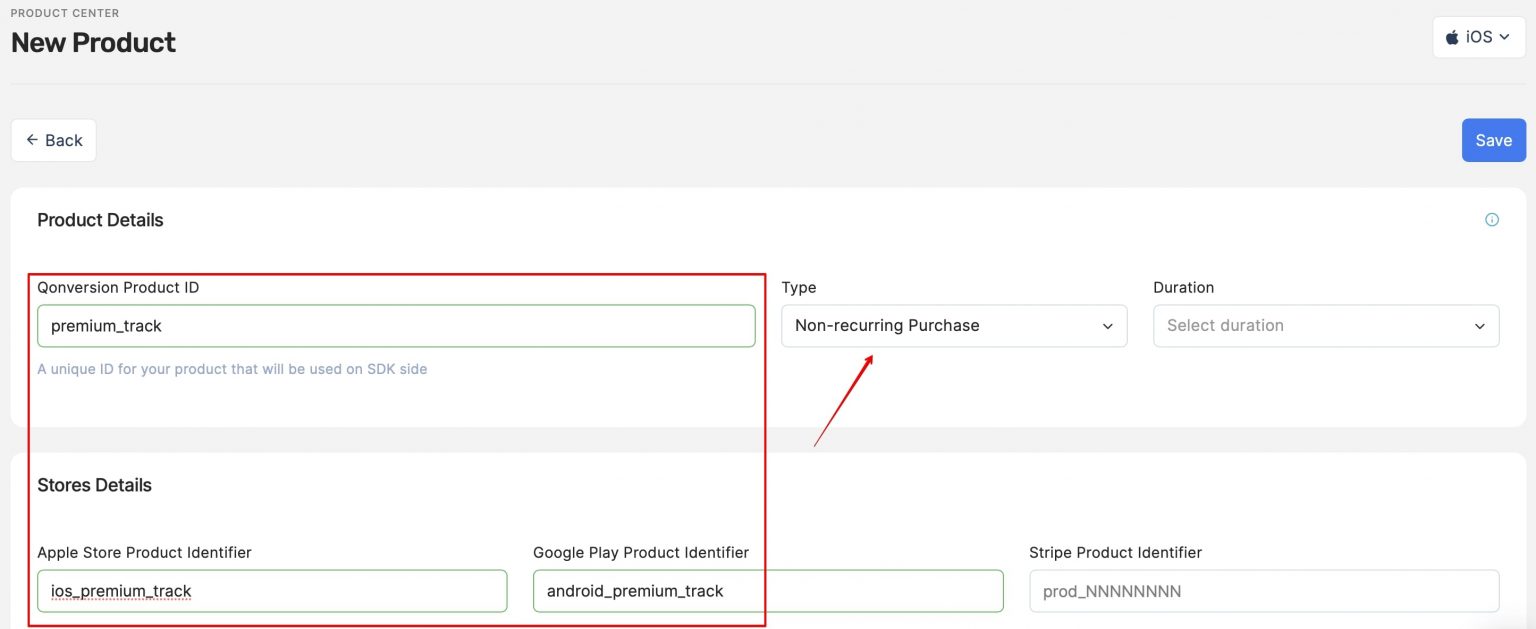Viewport: 1536px width, 629px height.
Task: Click the Stores Details section header
Action: 94,485
